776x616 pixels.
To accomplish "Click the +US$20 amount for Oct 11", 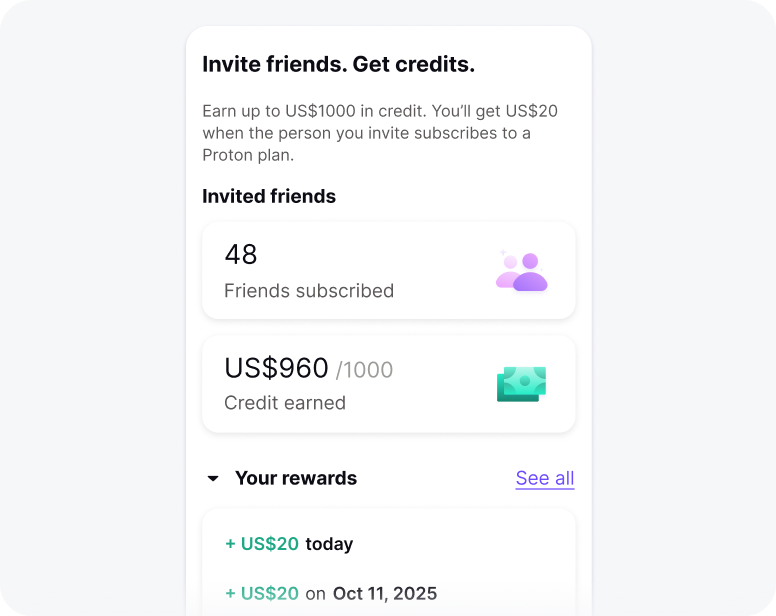I will [x=262, y=593].
